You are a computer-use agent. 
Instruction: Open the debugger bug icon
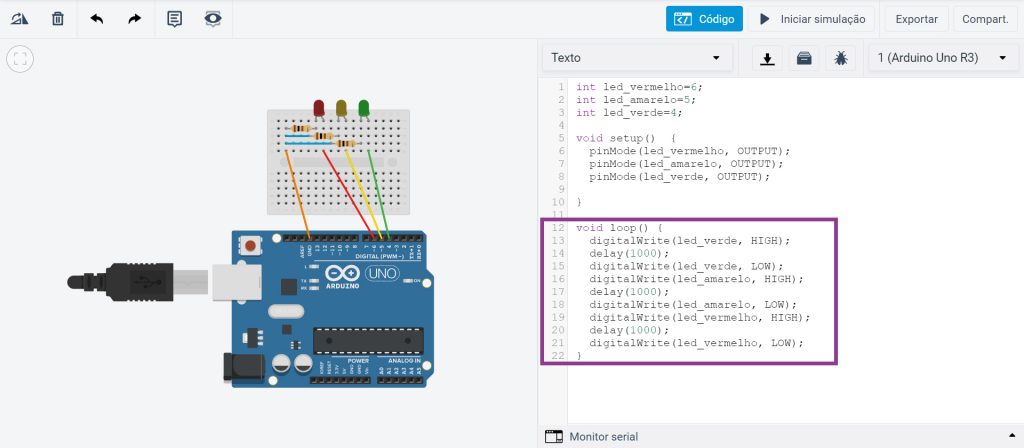pyautogui.click(x=840, y=58)
